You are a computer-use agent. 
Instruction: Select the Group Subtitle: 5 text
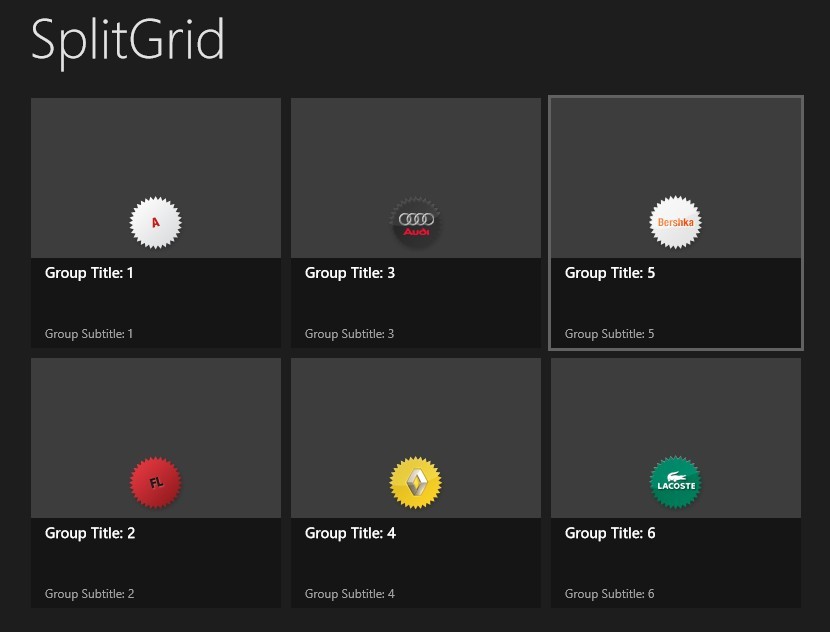pos(609,334)
